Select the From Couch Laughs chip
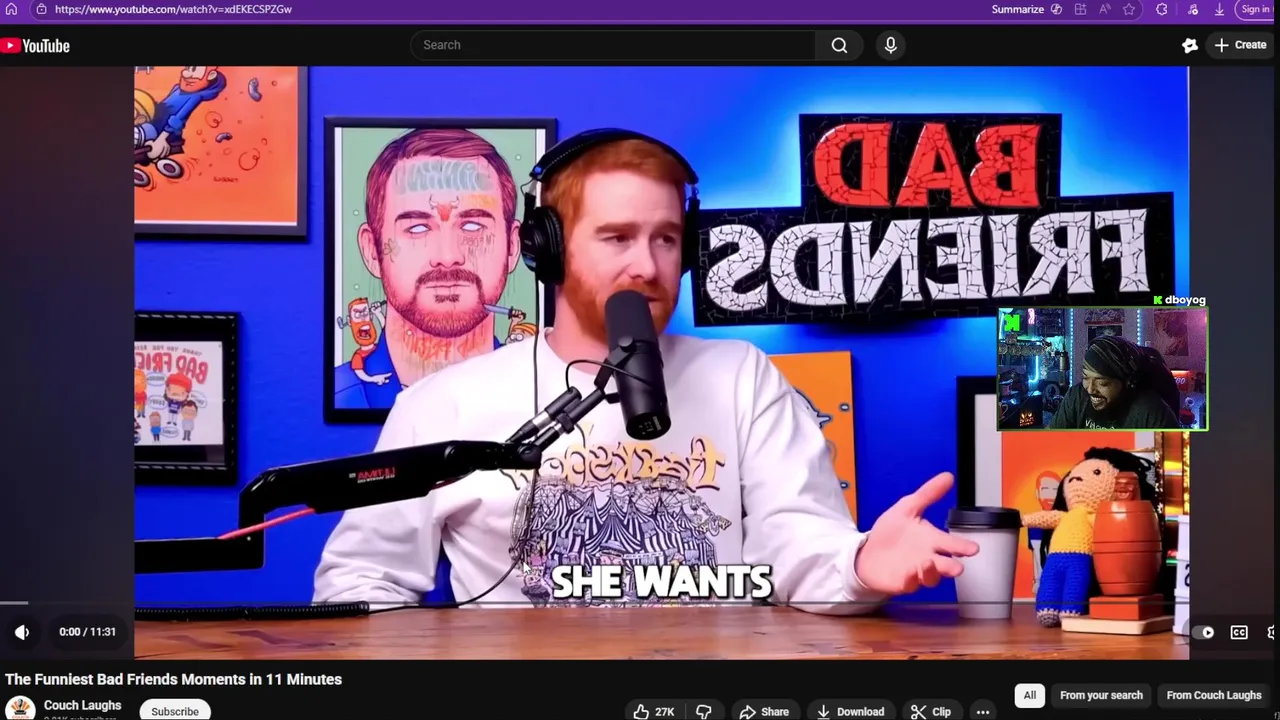This screenshot has height=720, width=1280. click(x=1214, y=695)
